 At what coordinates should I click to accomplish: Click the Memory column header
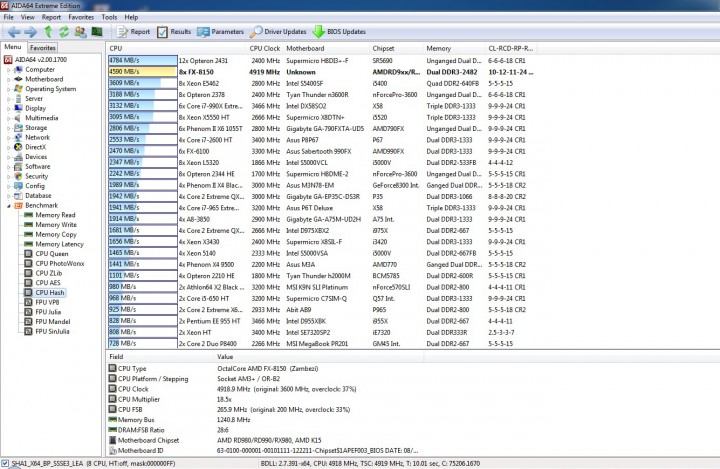455,48
